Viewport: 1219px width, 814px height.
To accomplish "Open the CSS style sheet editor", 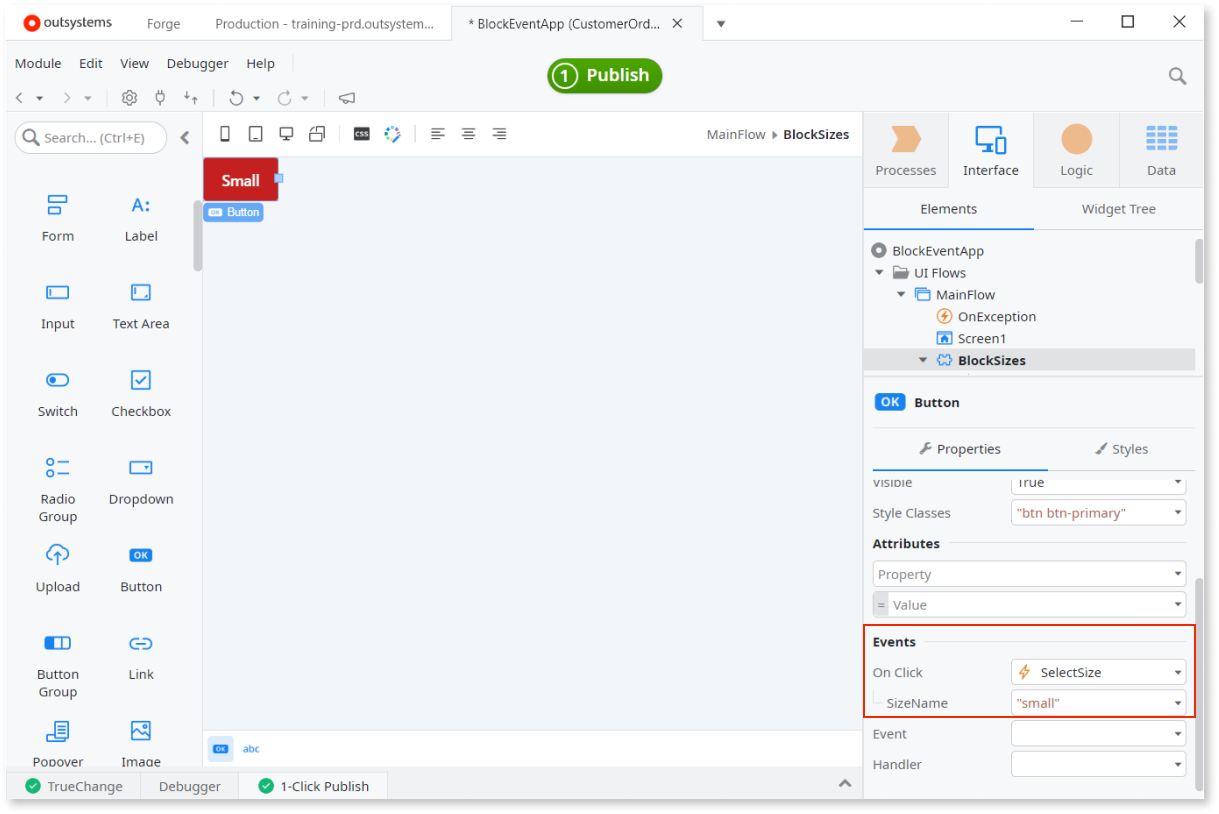I will (x=361, y=134).
